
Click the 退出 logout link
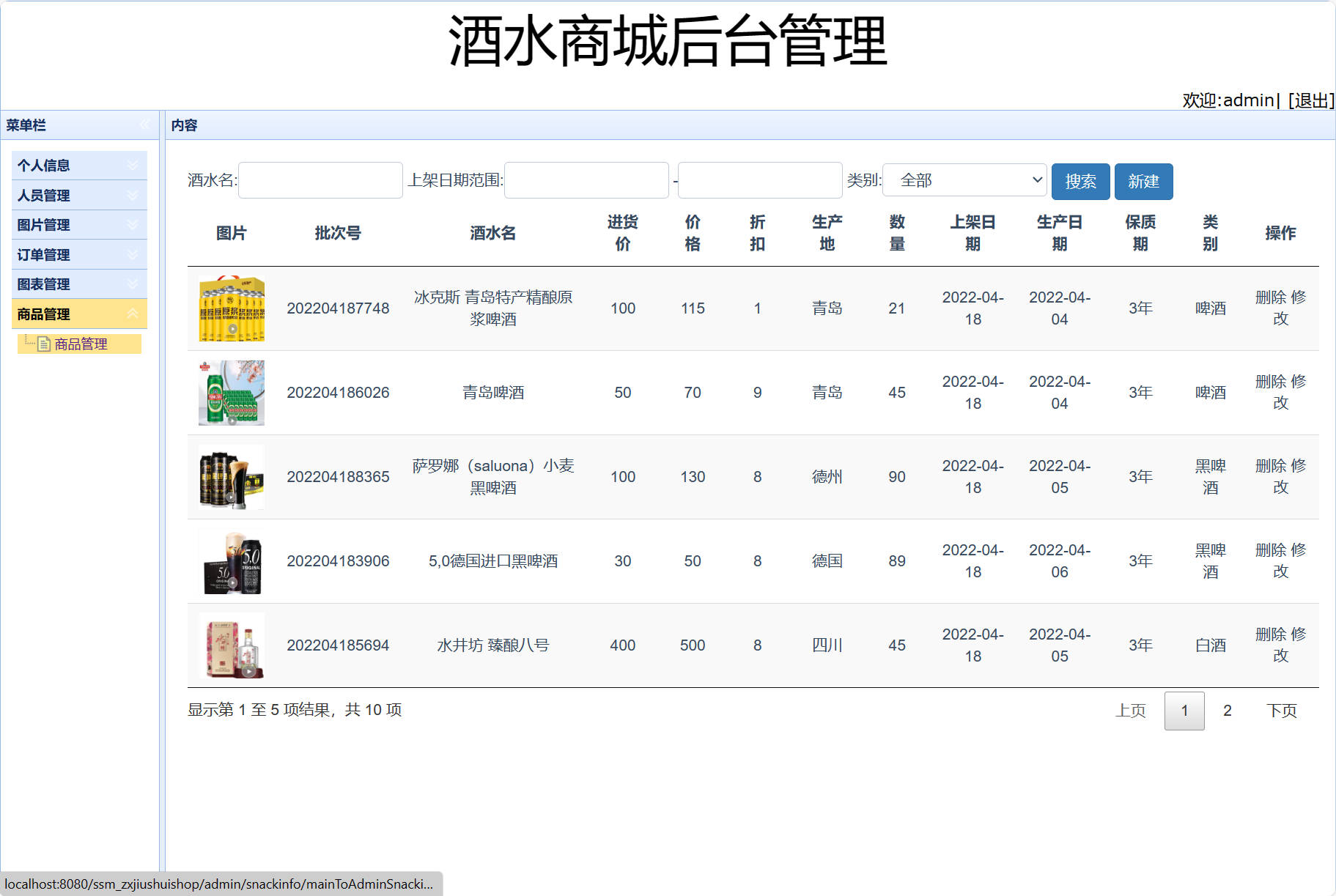(1311, 100)
